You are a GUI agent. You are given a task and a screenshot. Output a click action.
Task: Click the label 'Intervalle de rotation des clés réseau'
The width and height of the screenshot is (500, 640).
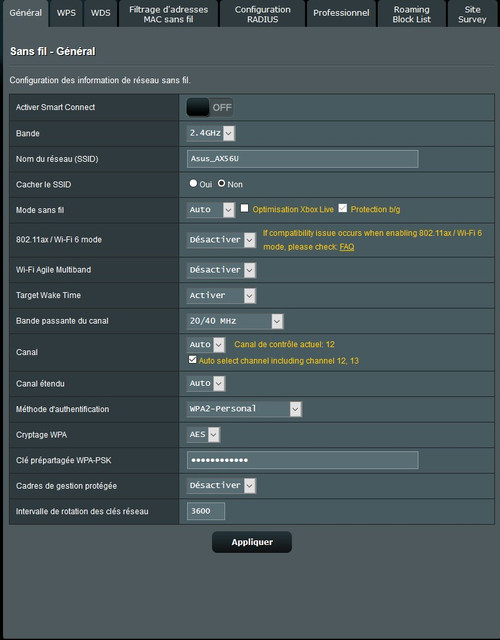(x=82, y=511)
